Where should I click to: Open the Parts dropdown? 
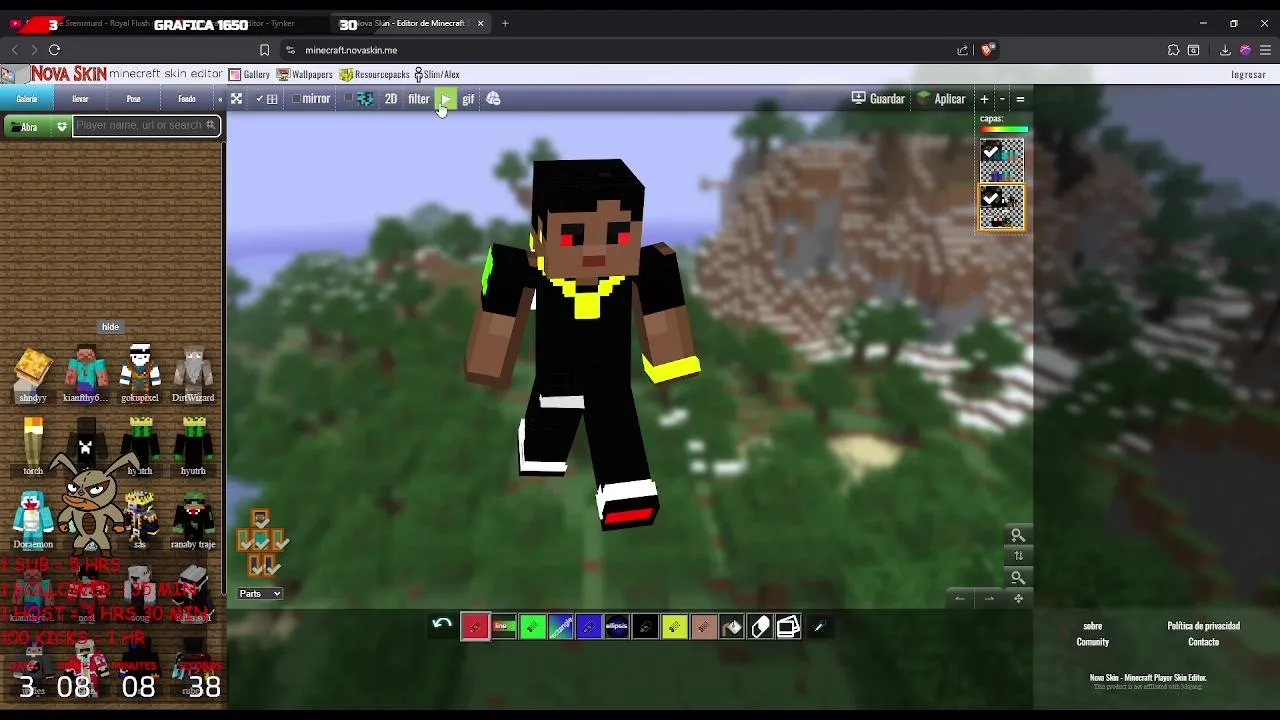(x=260, y=594)
